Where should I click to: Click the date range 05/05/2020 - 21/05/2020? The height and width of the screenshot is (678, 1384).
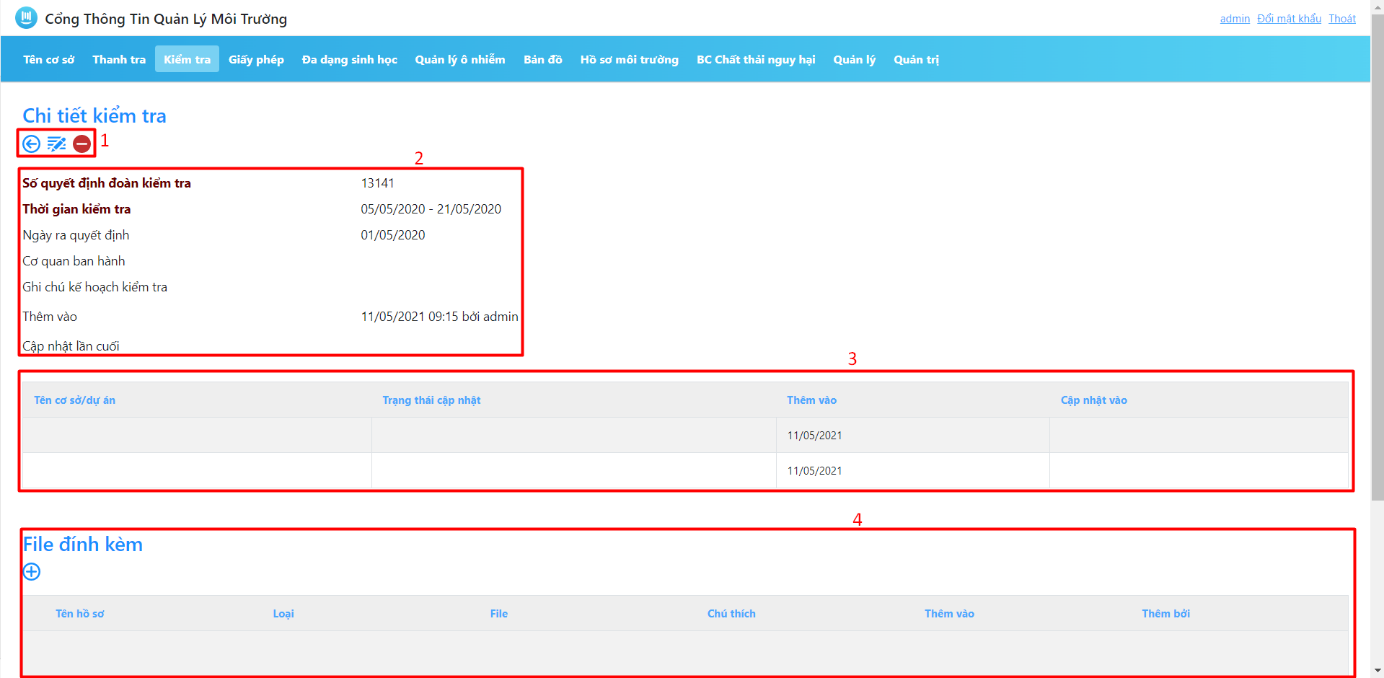pyautogui.click(x=431, y=209)
